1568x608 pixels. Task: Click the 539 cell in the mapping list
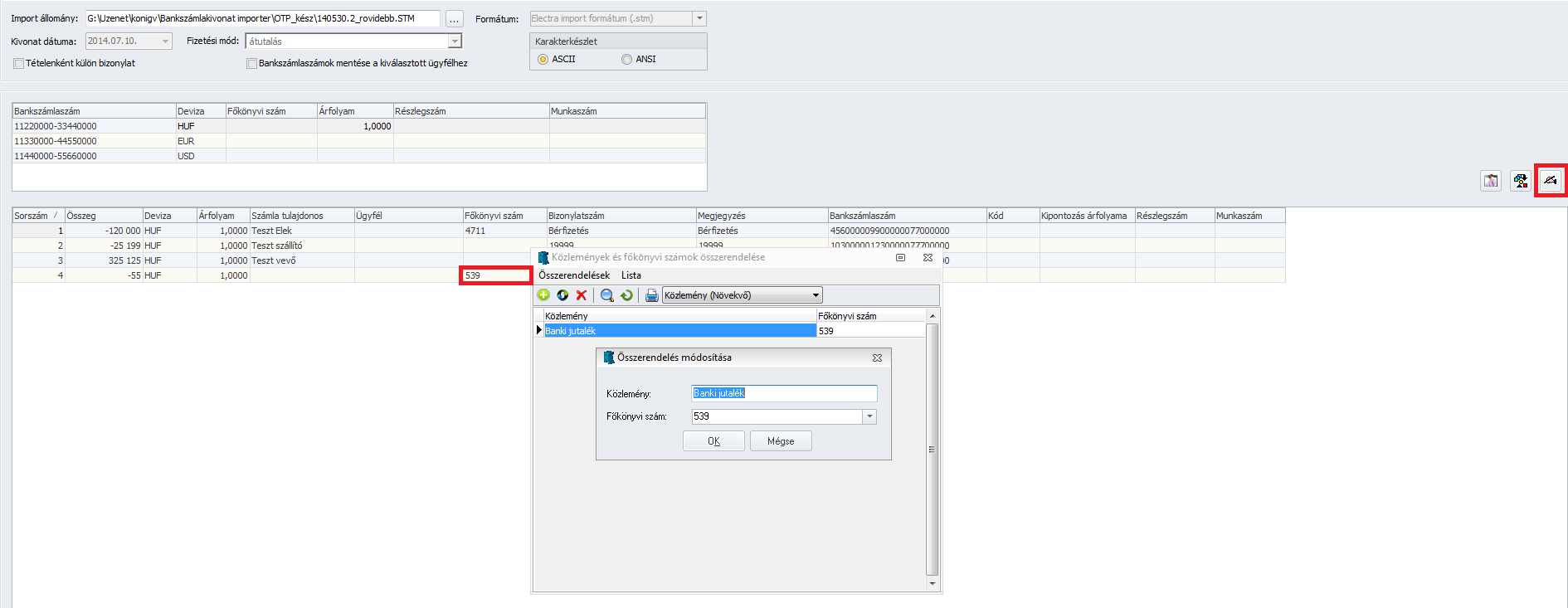[871, 331]
